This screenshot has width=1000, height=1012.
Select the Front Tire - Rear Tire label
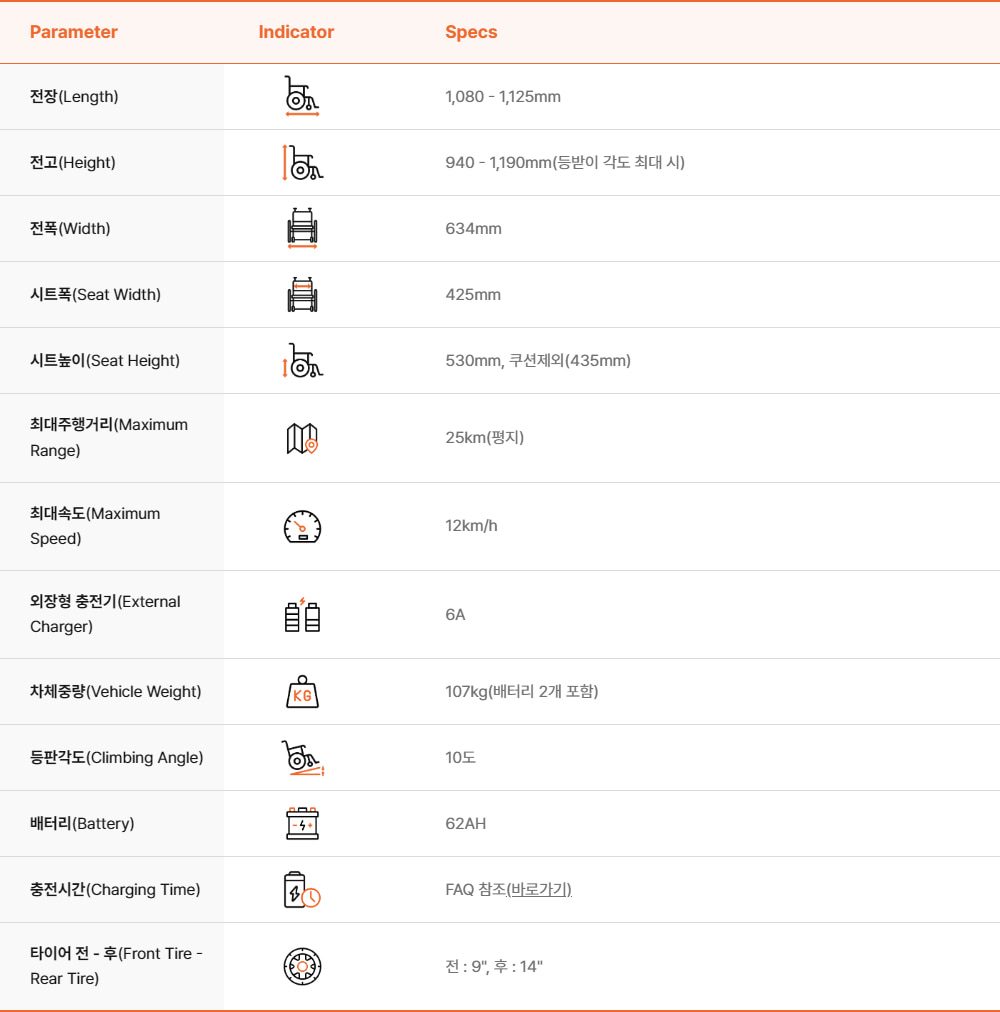pyautogui.click(x=116, y=966)
